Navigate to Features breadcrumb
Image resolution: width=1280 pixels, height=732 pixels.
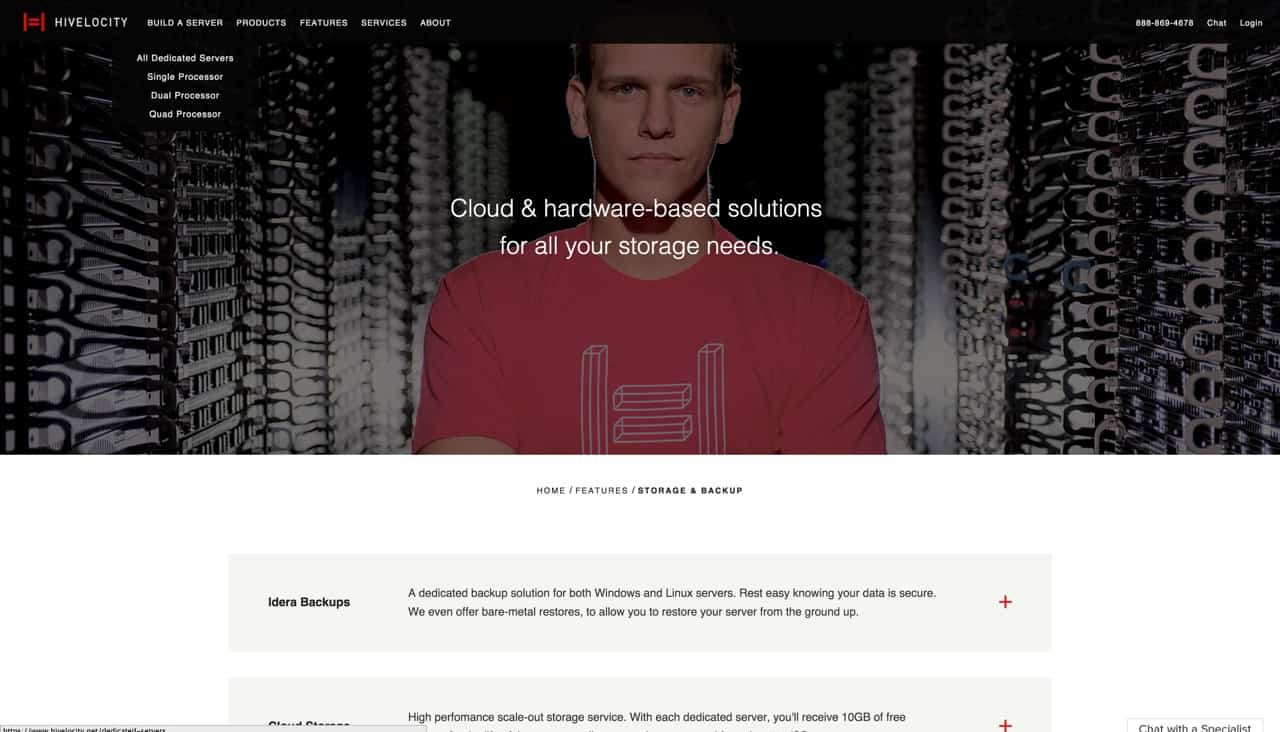pos(601,491)
